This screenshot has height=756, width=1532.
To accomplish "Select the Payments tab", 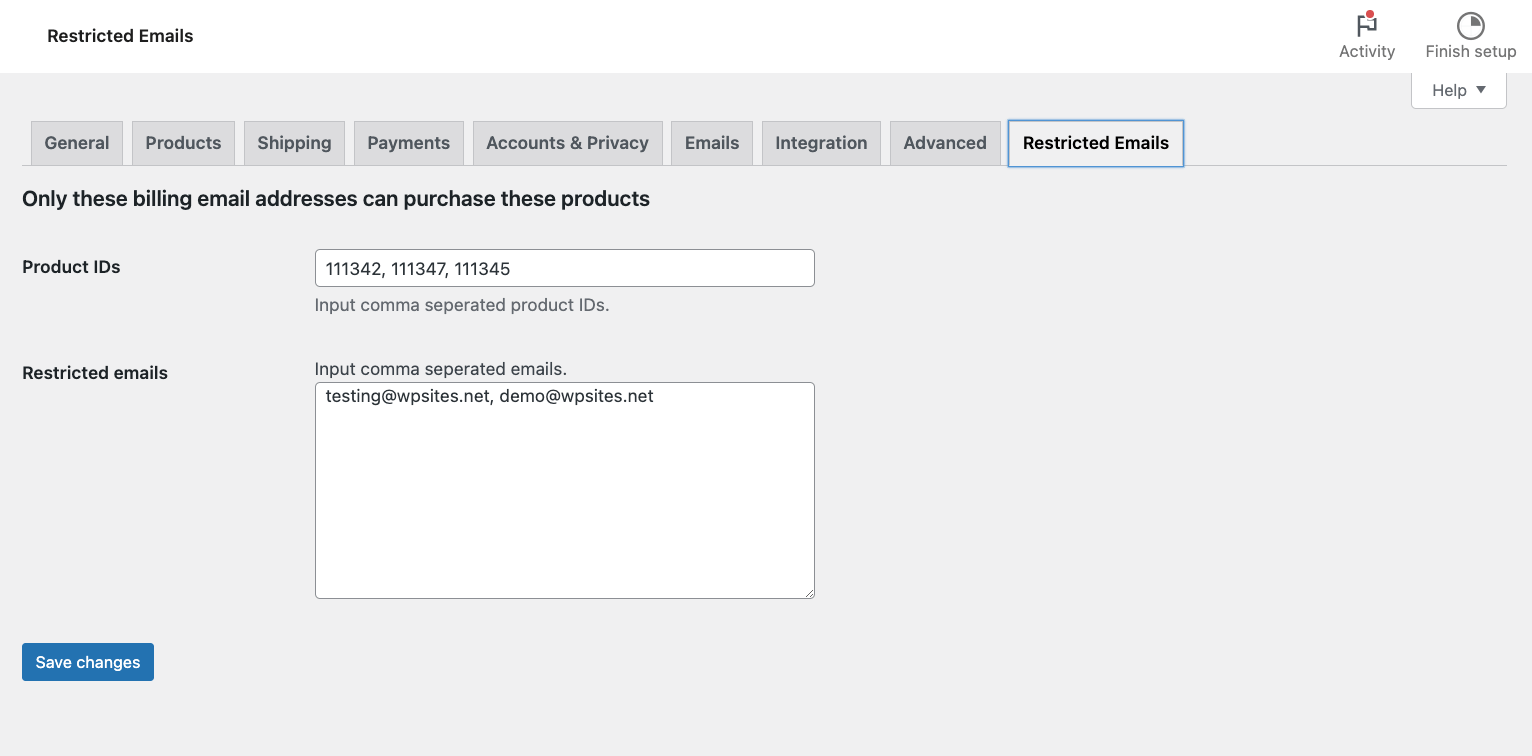I will pos(408,143).
